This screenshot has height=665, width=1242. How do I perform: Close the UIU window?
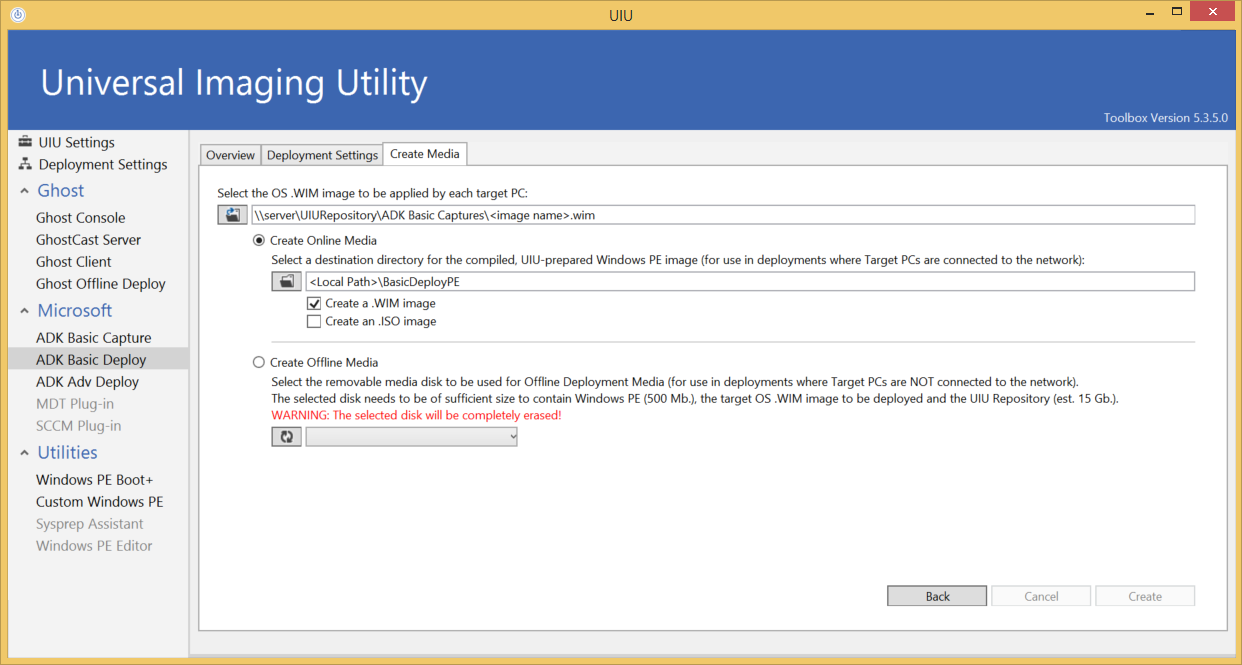pos(1213,12)
